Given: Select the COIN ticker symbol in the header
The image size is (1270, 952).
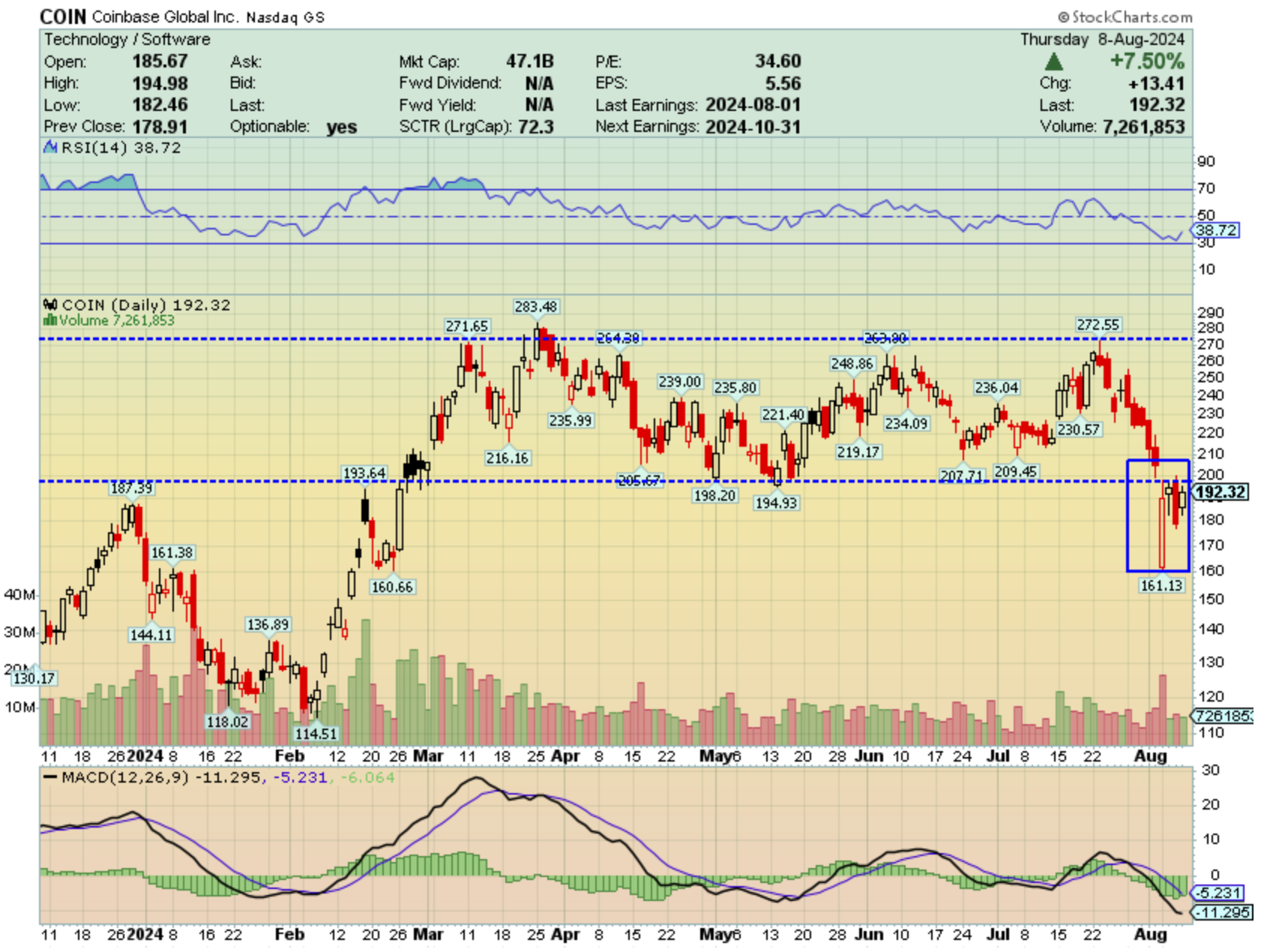Looking at the screenshot, I should coord(63,16).
